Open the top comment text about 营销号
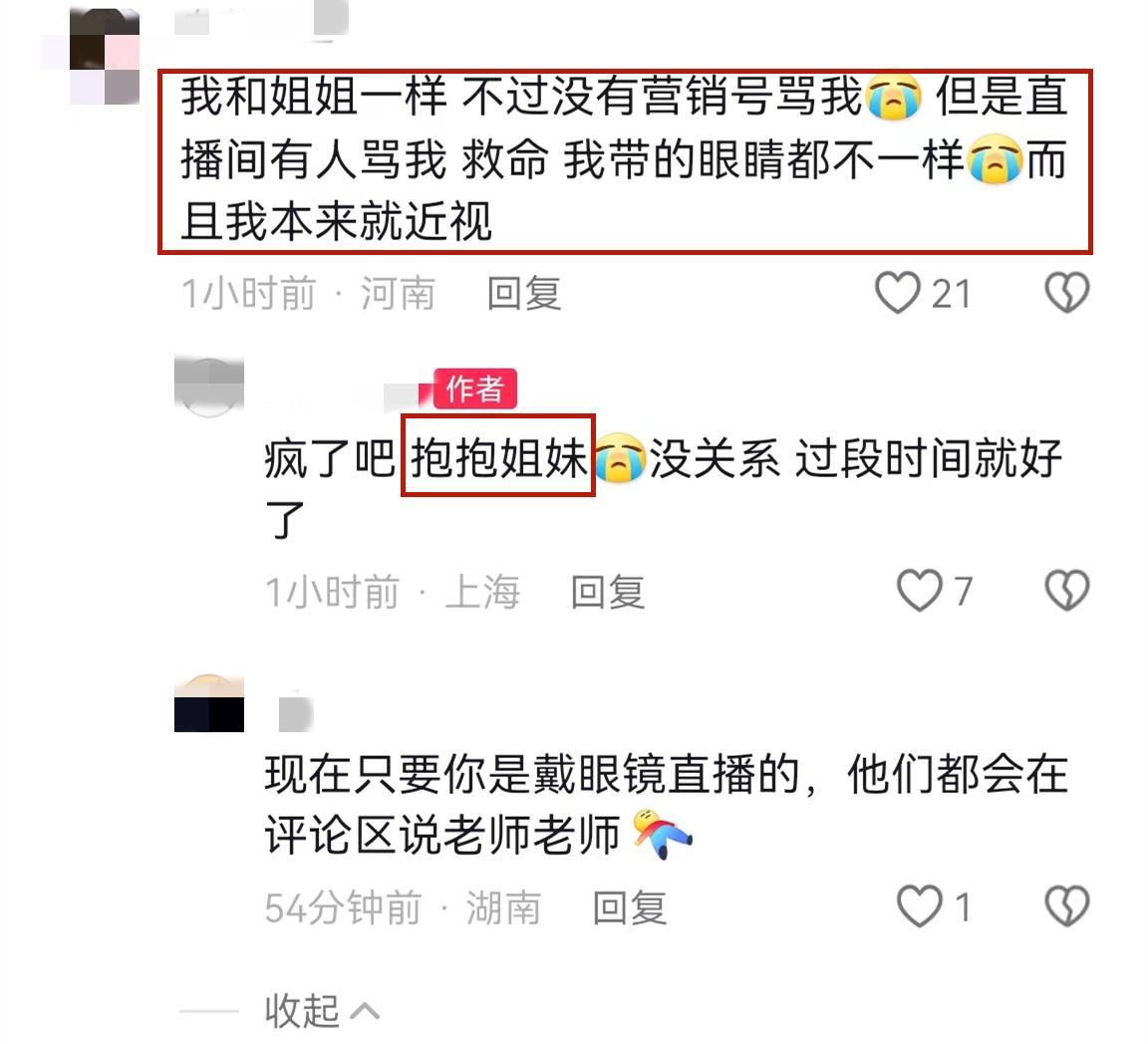This screenshot has height=1044, width=1148. (x=625, y=161)
